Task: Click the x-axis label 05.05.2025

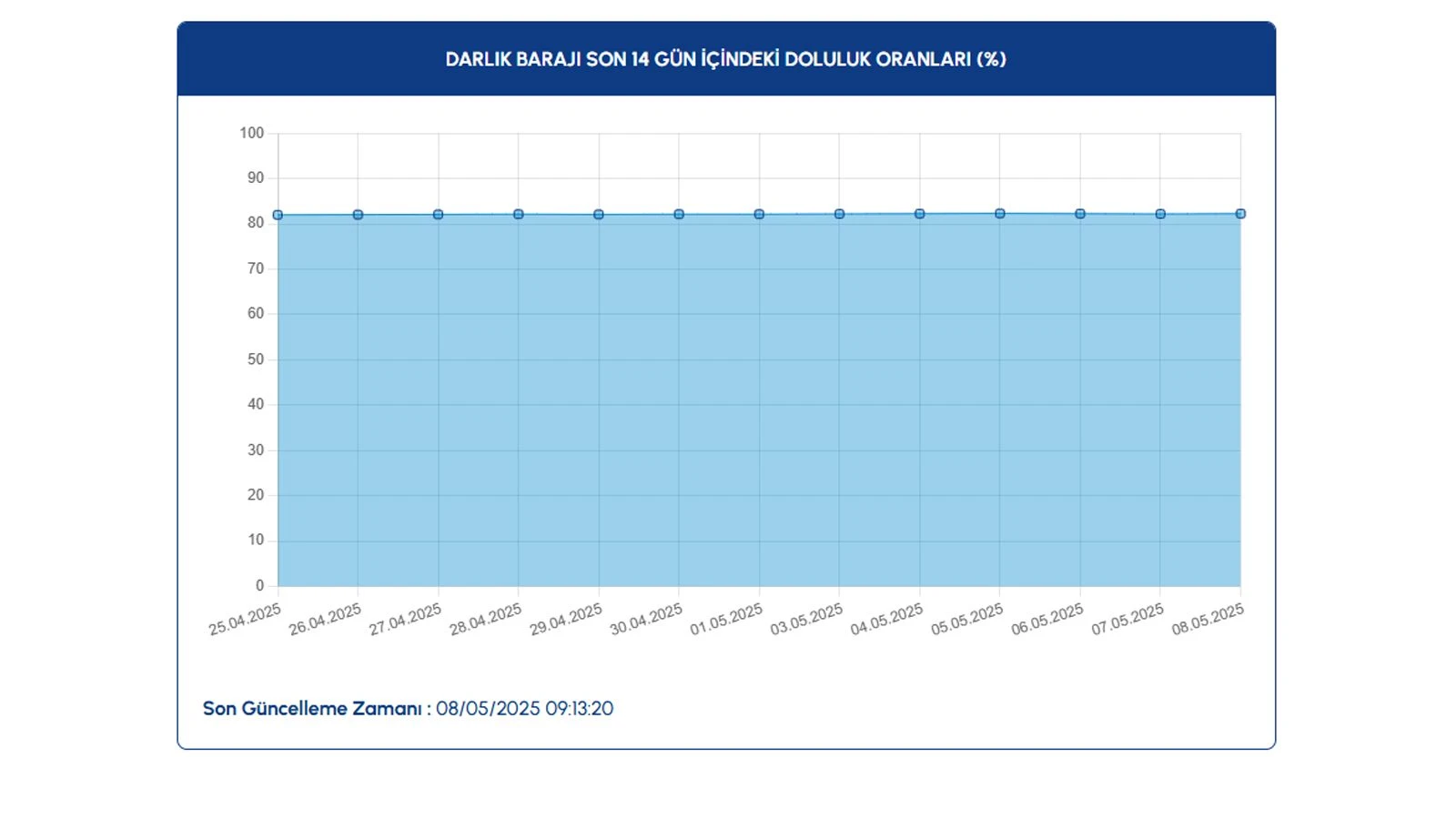Action: 967,620
